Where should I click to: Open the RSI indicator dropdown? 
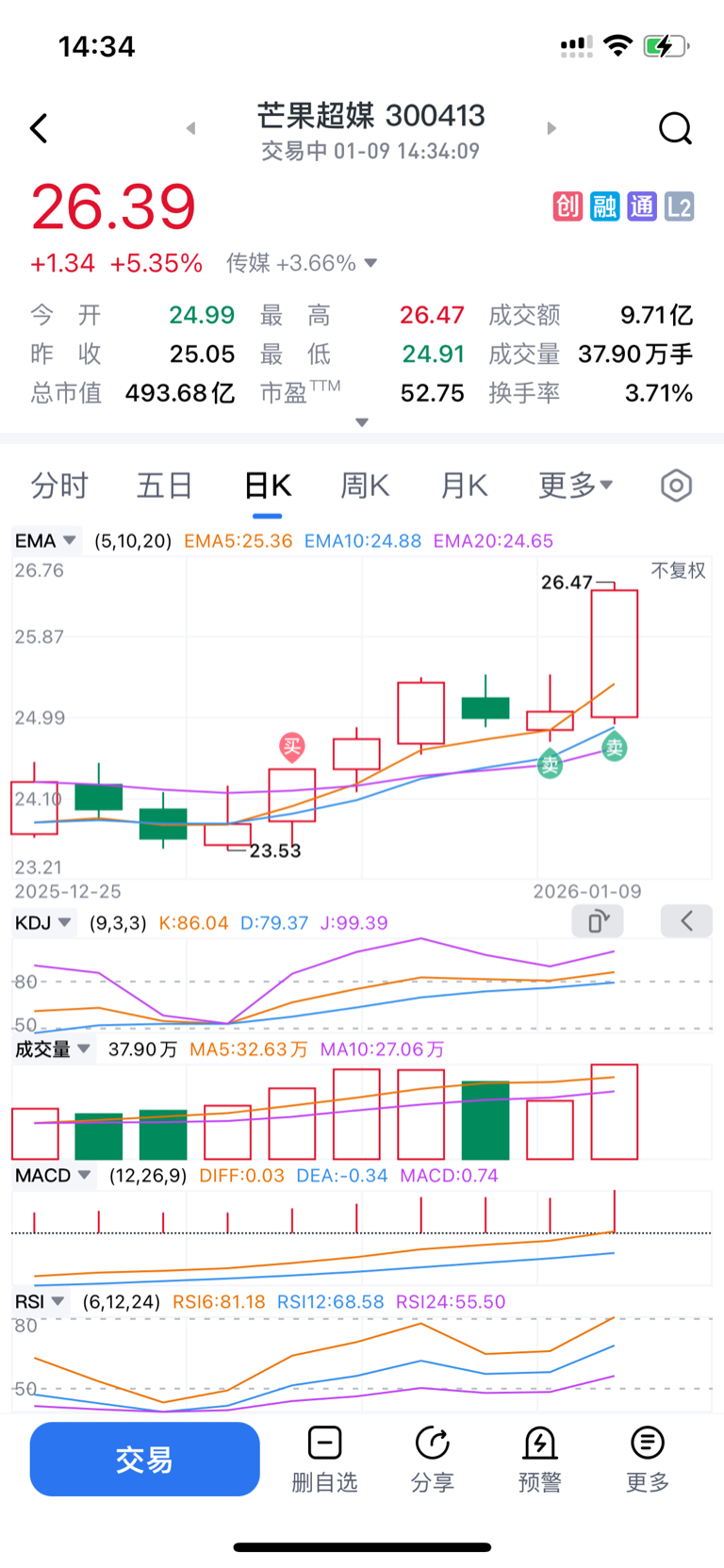pos(41,1302)
